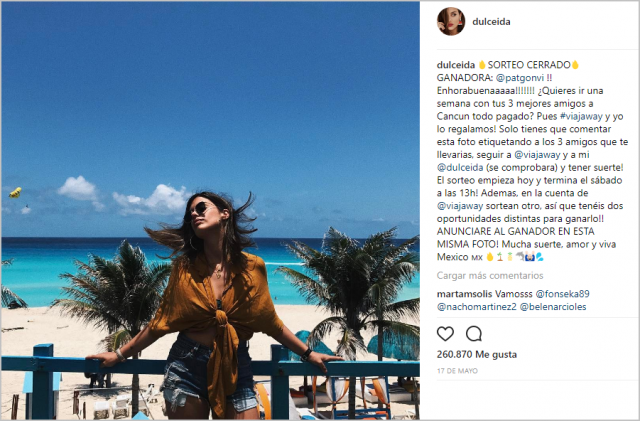The height and width of the screenshot is (421, 640).
Task: Open the @dulceida mention in caption
Action: [x=460, y=167]
